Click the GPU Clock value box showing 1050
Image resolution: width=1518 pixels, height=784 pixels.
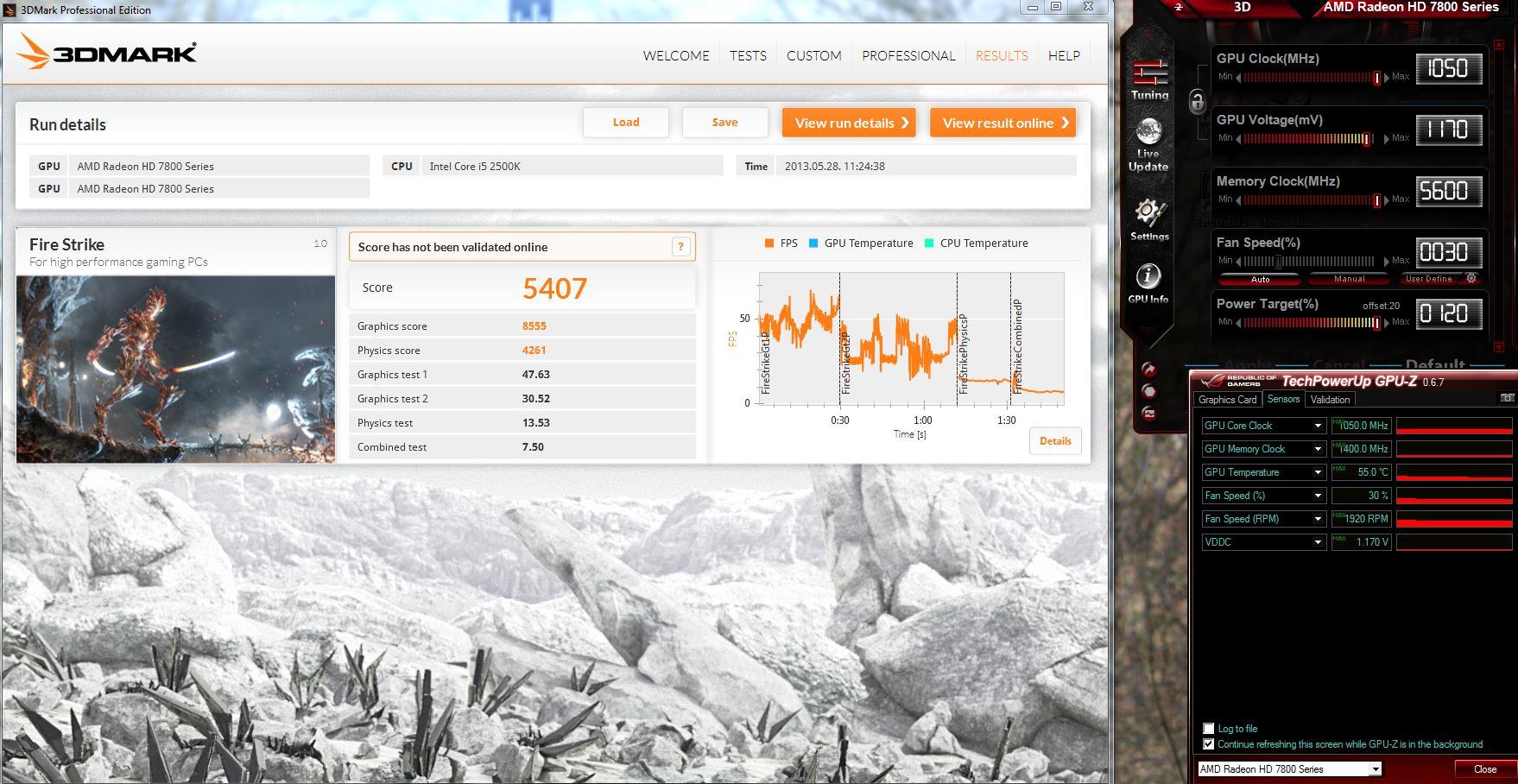point(1449,69)
